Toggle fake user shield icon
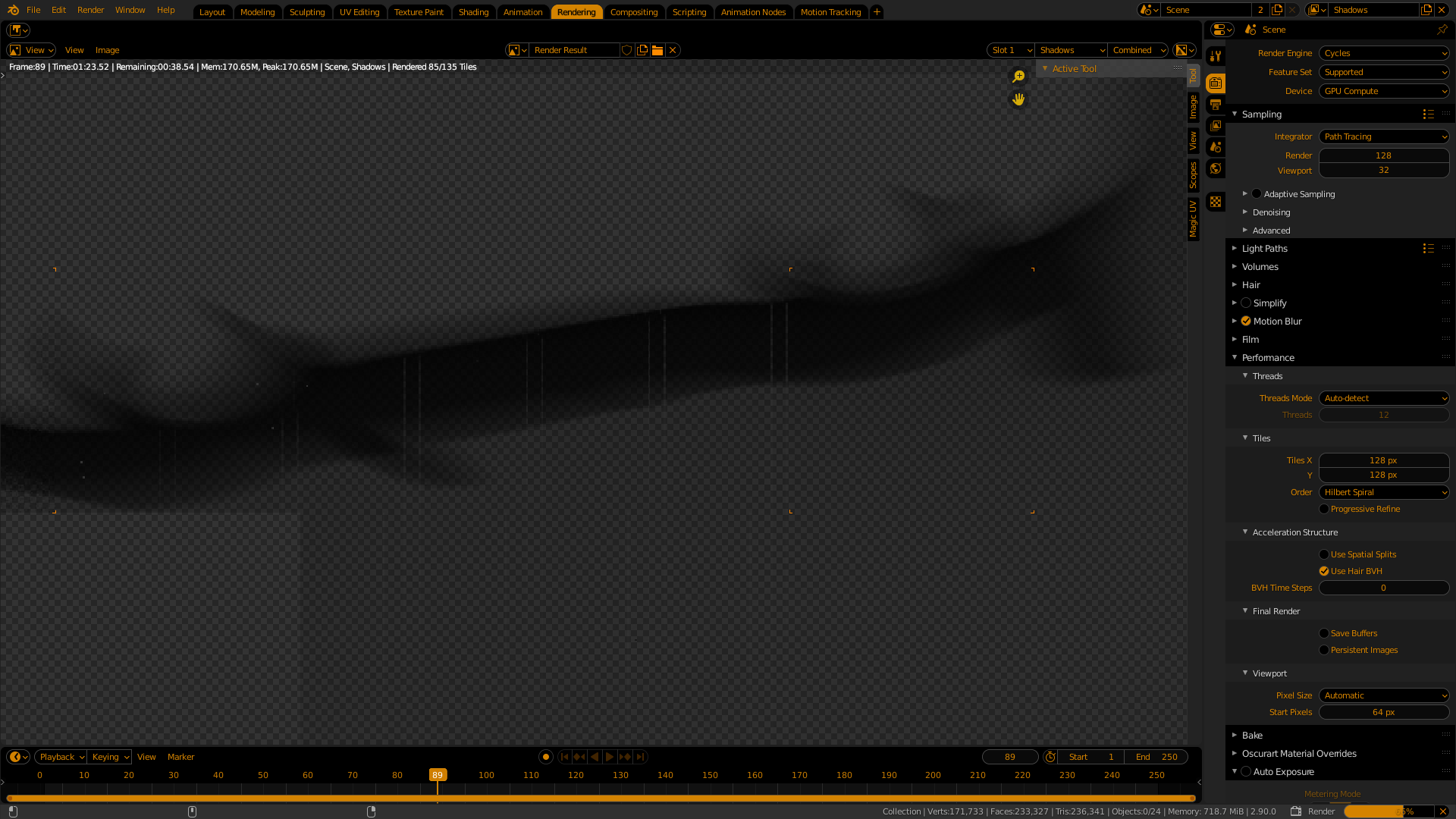The image size is (1456, 819). 627,50
